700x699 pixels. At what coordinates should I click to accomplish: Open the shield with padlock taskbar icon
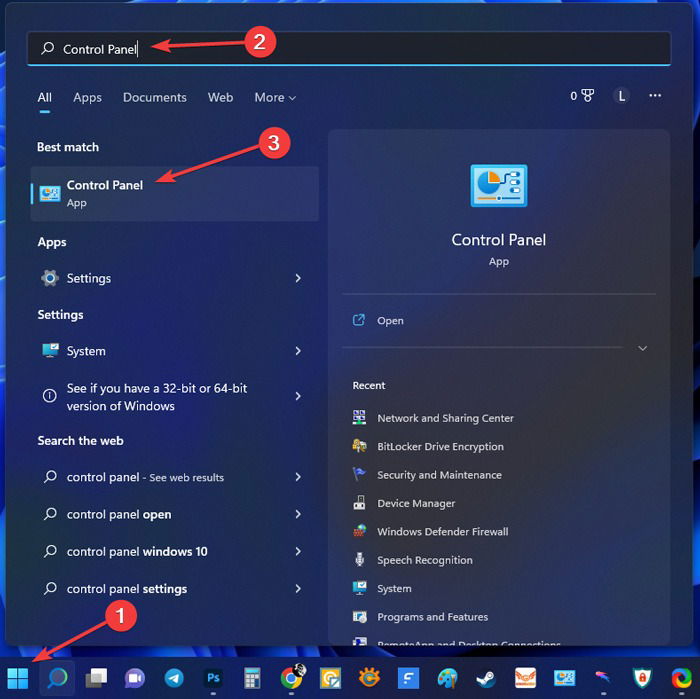[x=642, y=678]
